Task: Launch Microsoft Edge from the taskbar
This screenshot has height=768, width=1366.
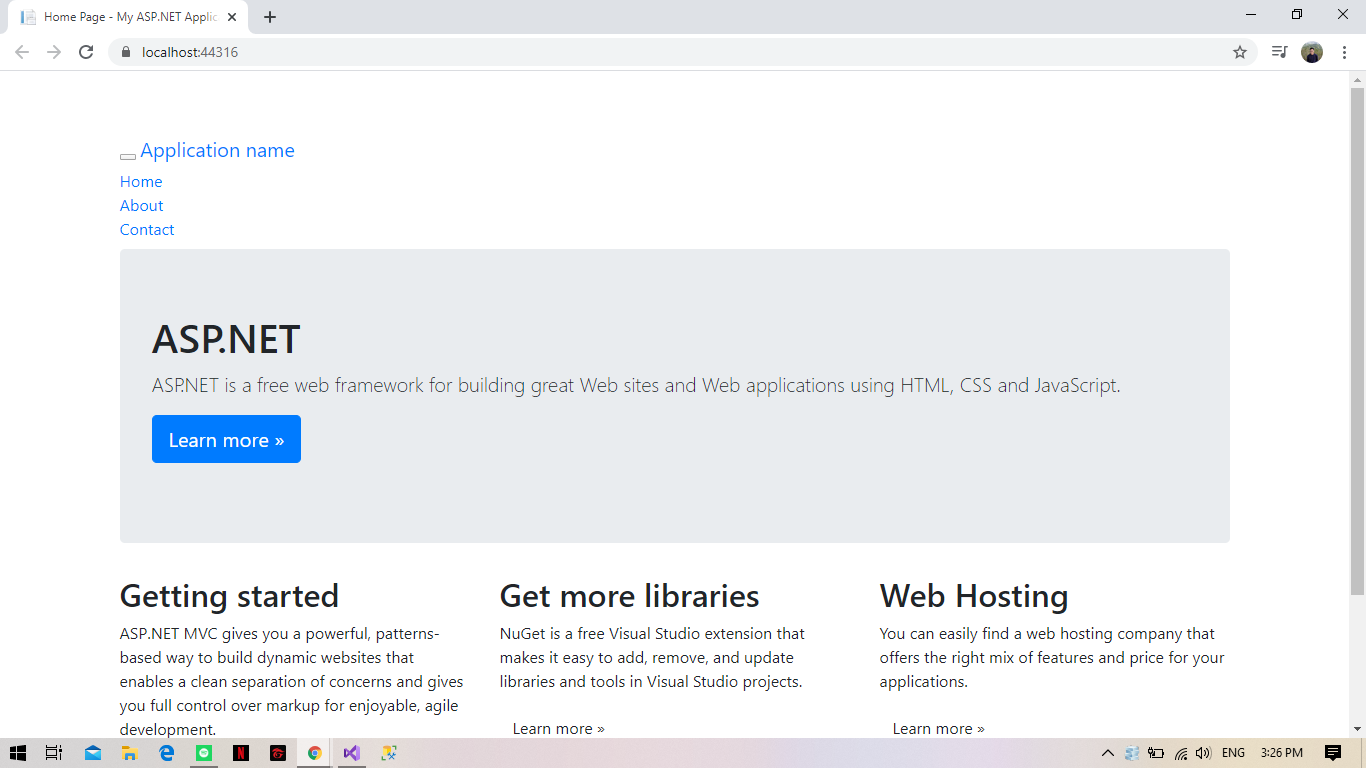Action: click(167, 753)
